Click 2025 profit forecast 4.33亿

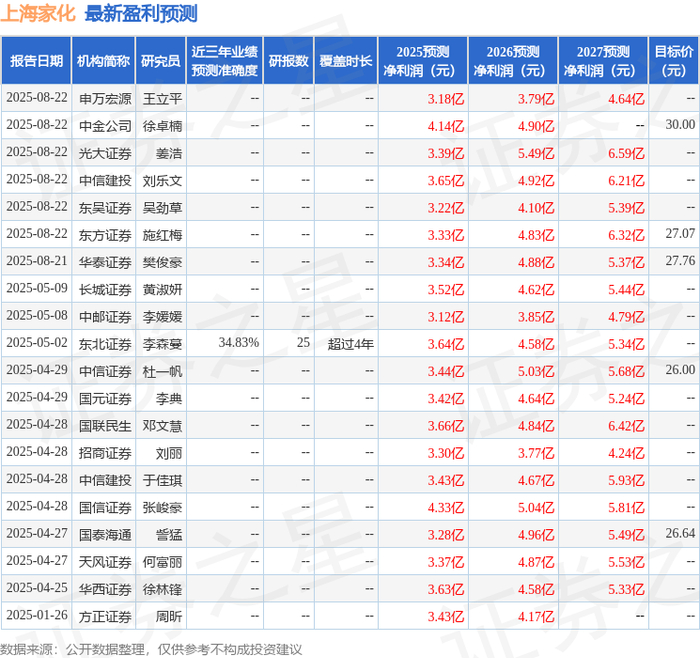pyautogui.click(x=446, y=507)
